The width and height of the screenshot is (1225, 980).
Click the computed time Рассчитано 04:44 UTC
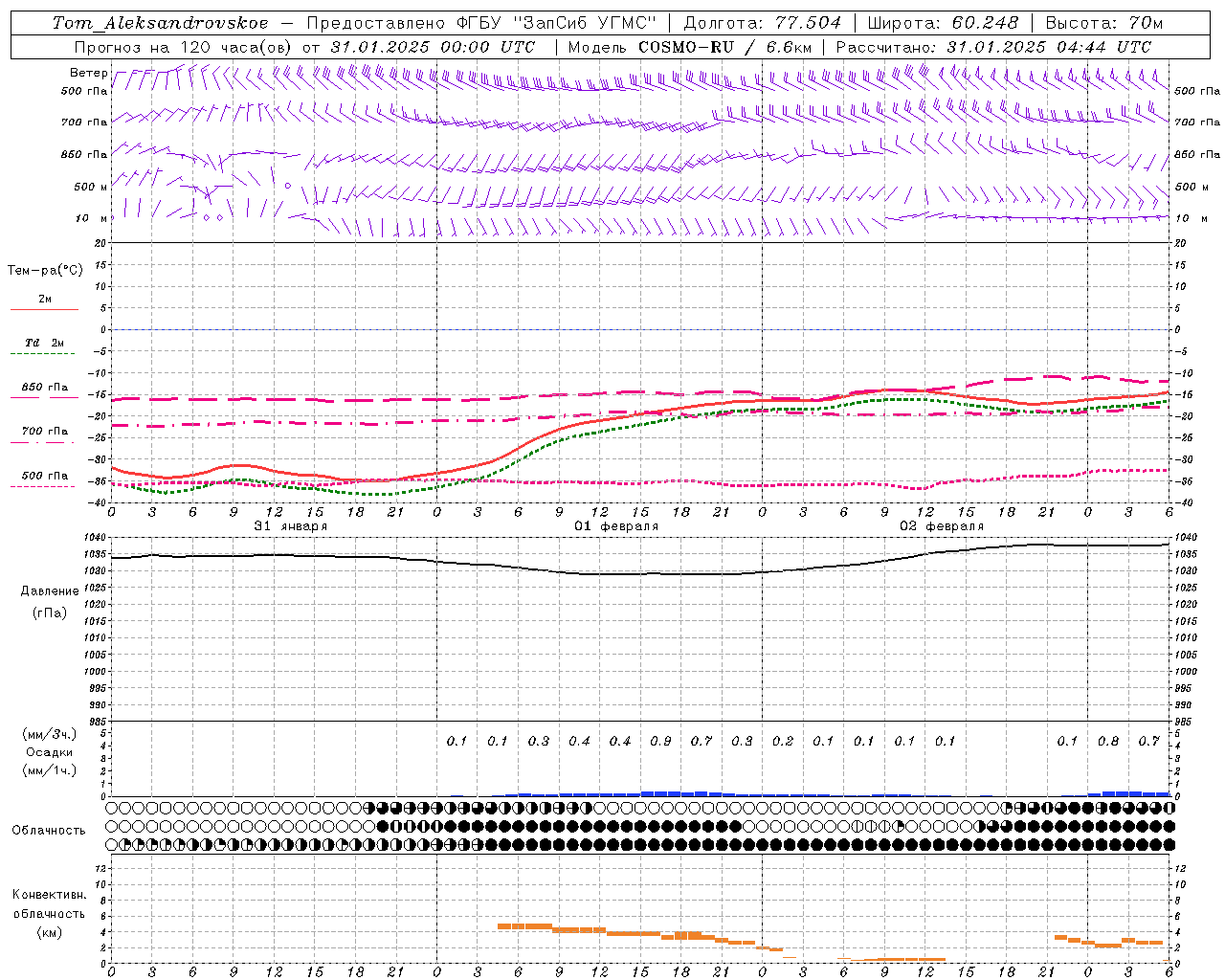(x=993, y=47)
